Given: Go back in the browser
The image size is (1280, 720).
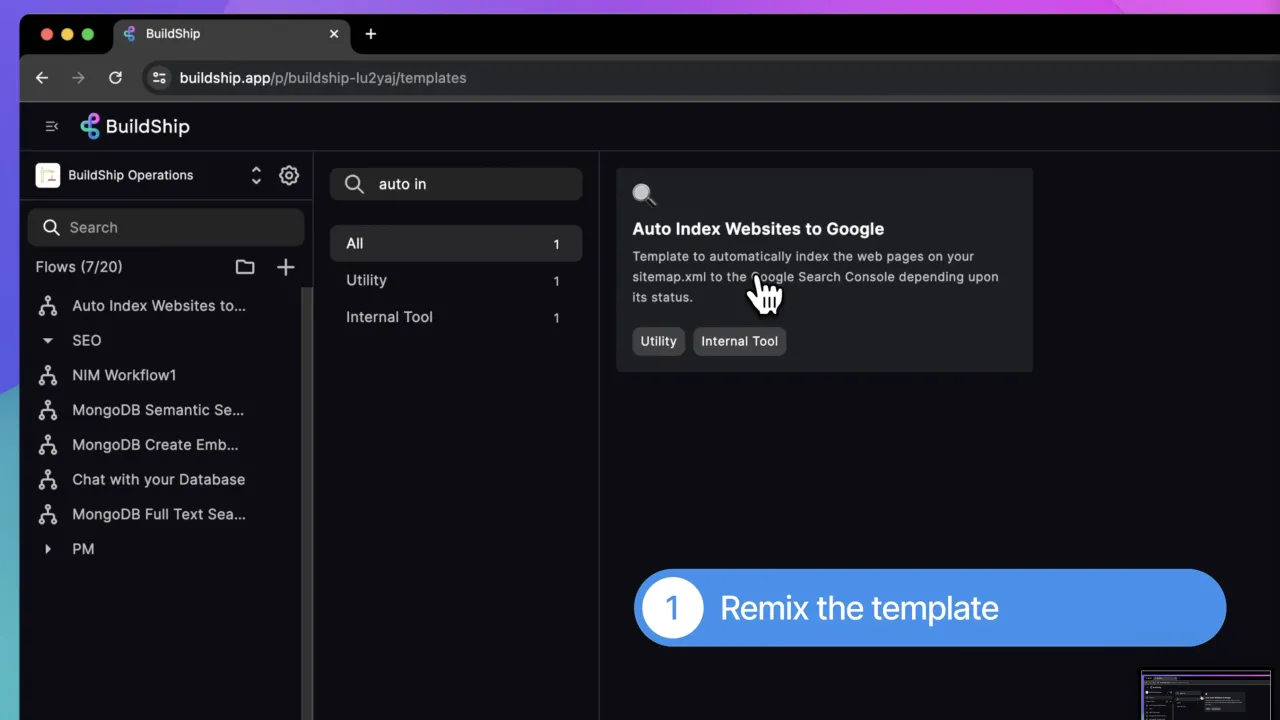Looking at the screenshot, I should coord(42,78).
